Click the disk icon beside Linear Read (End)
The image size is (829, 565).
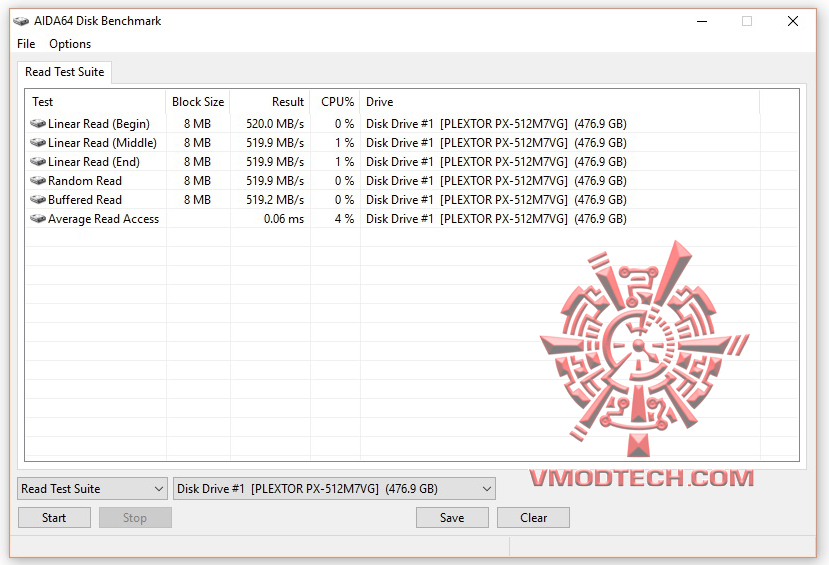[x=38, y=162]
